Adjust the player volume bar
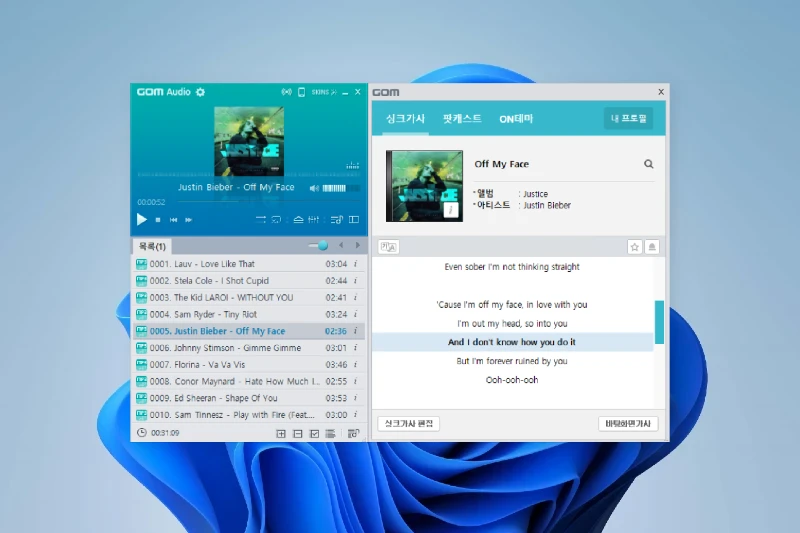Screen dimensions: 800x533 [x=341, y=188]
